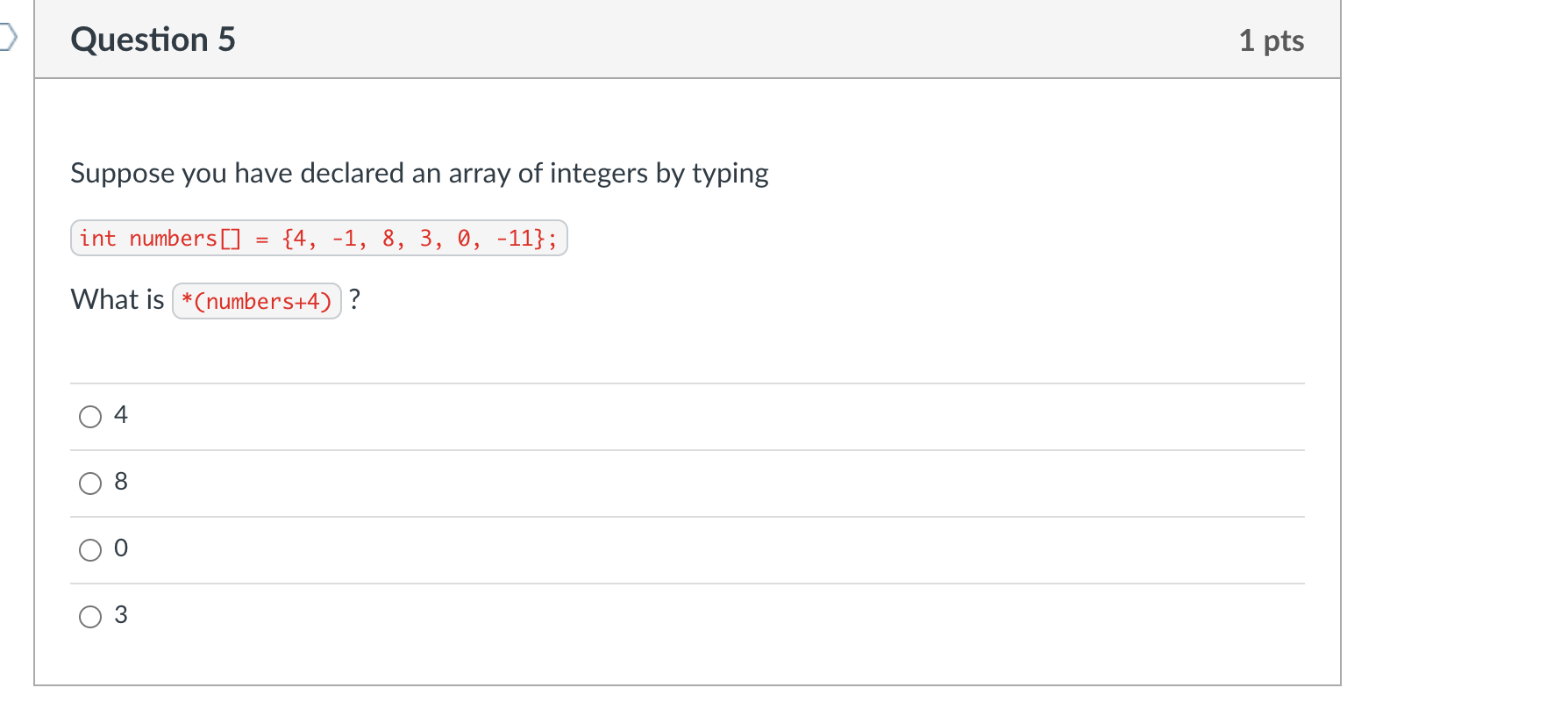Click the answer row containing 4
The height and width of the screenshot is (702, 1568).
pyautogui.click(x=614, y=416)
